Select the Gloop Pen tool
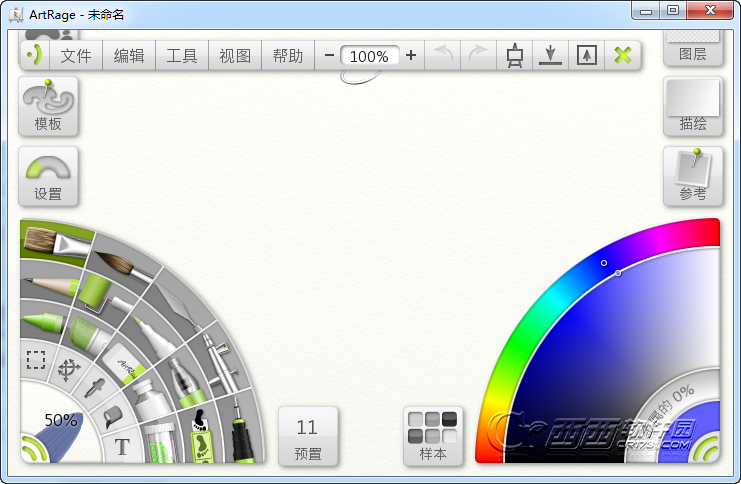The height and width of the screenshot is (484, 741). [x=189, y=382]
